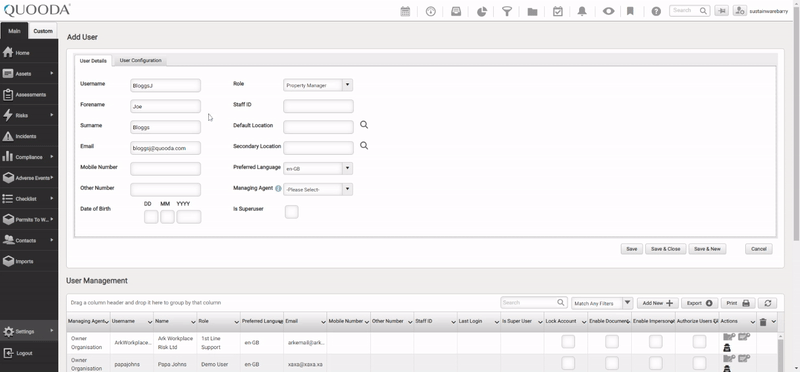
Task: Open the Role column header menu arrow
Action: (x=236, y=322)
